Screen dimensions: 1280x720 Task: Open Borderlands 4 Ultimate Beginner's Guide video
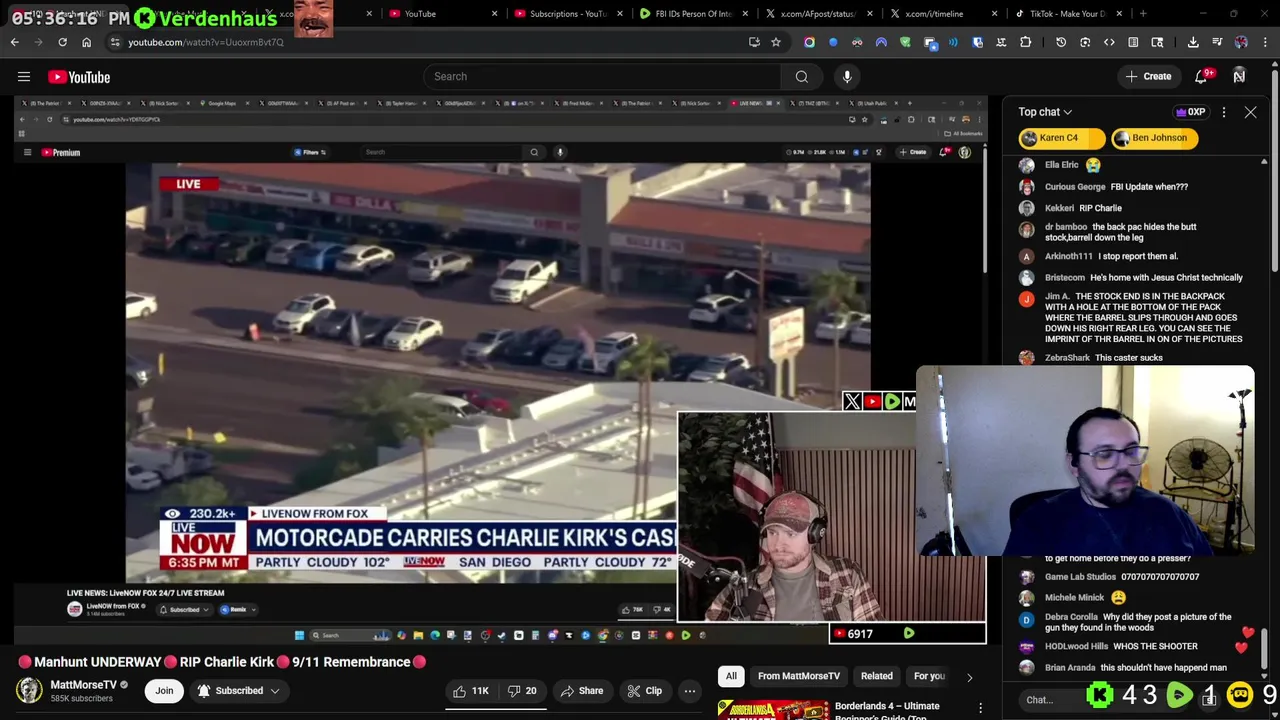[887, 711]
